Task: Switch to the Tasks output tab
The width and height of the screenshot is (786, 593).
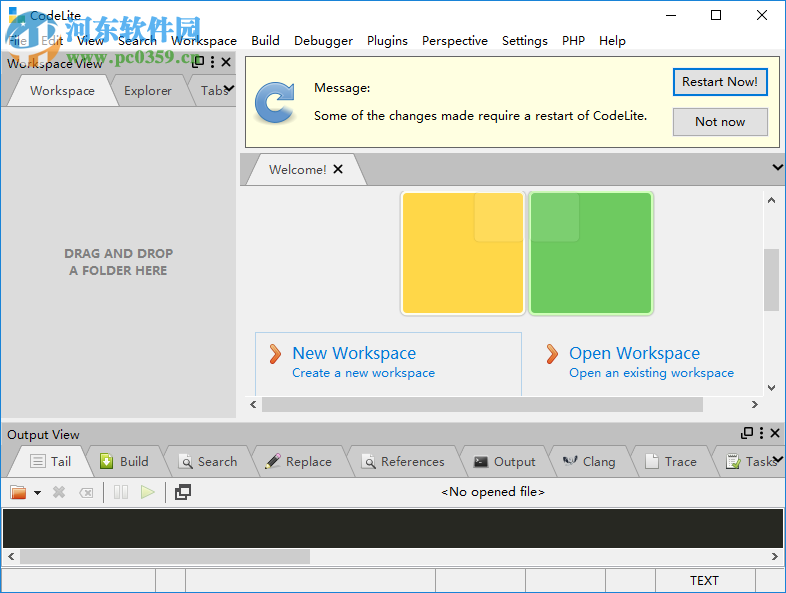Action: (751, 462)
